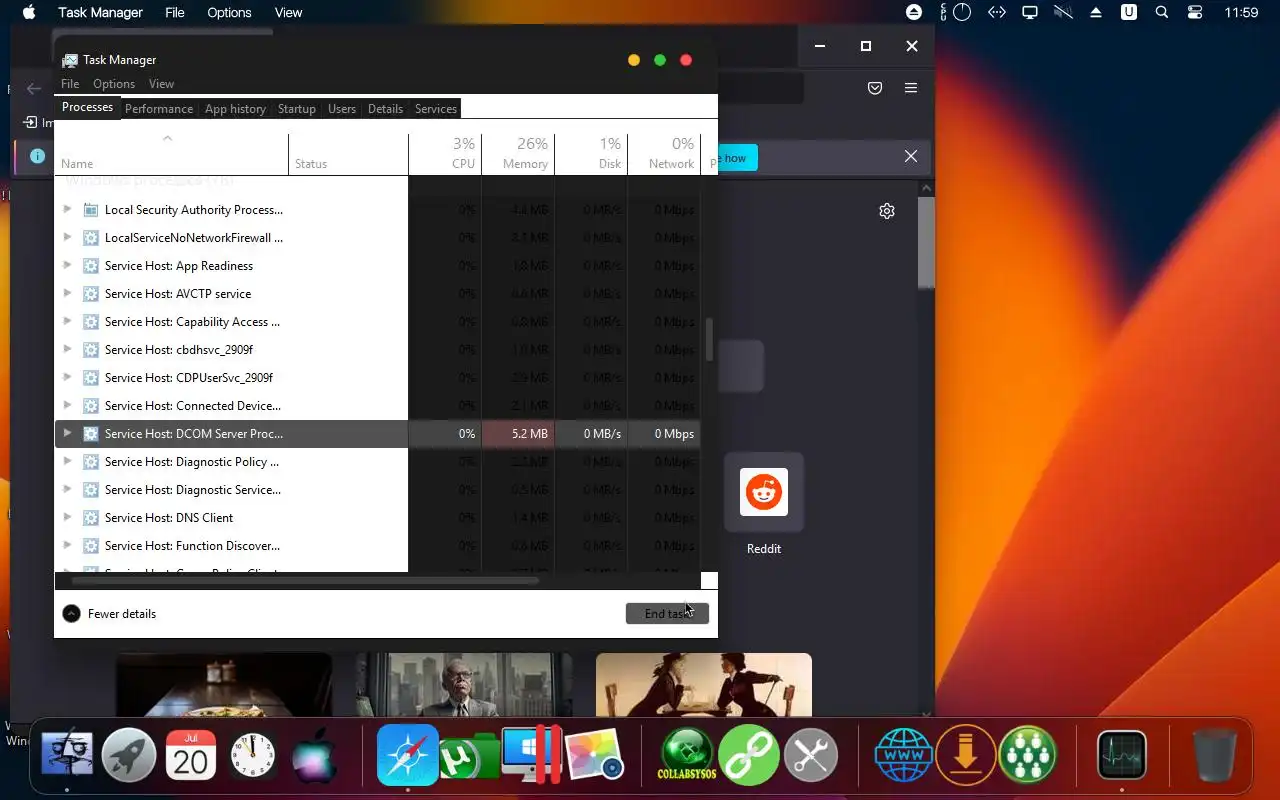Expand Service Host: AVCTP service

pyautogui.click(x=67, y=294)
